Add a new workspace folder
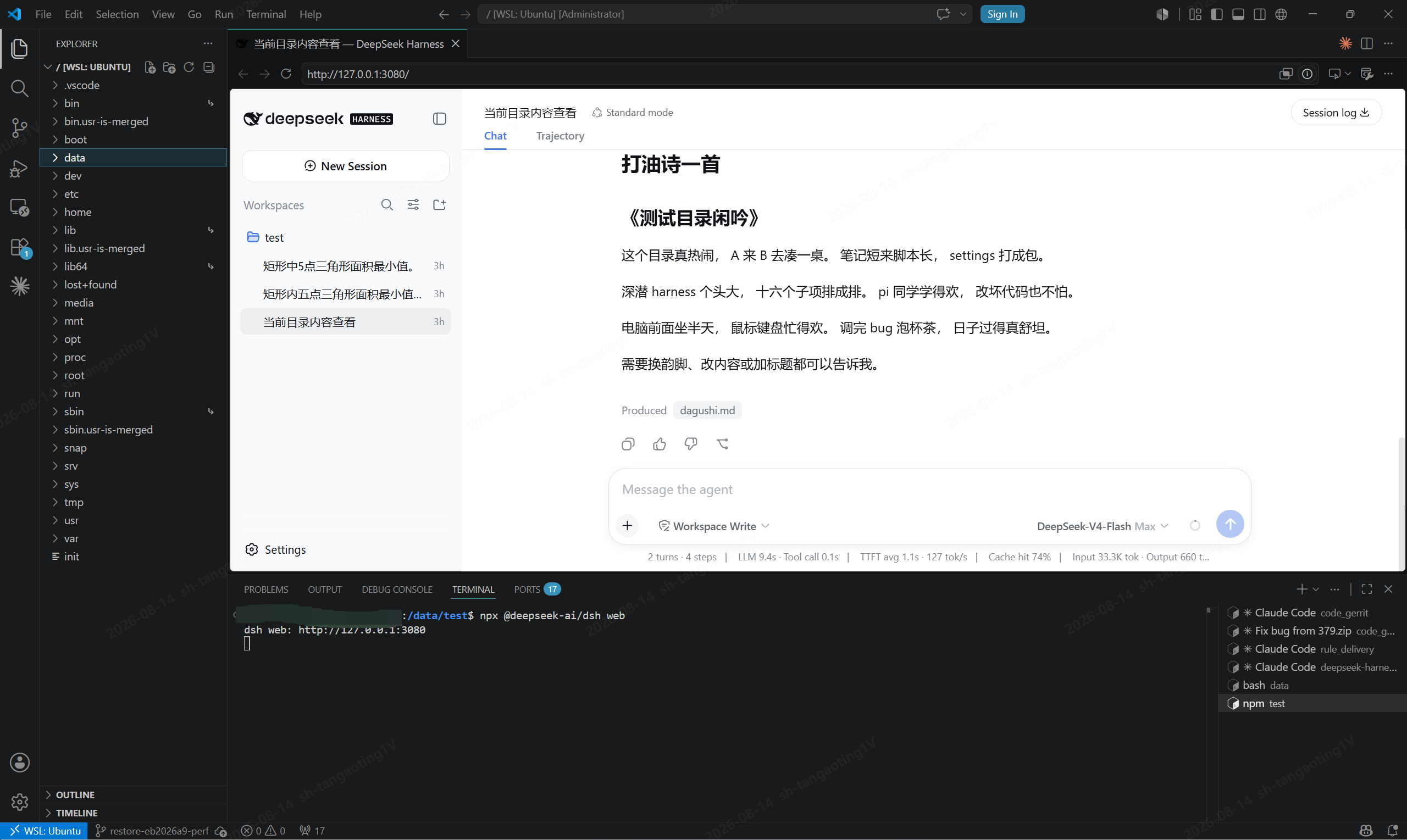Viewport: 1407px width, 840px height. tap(439, 205)
